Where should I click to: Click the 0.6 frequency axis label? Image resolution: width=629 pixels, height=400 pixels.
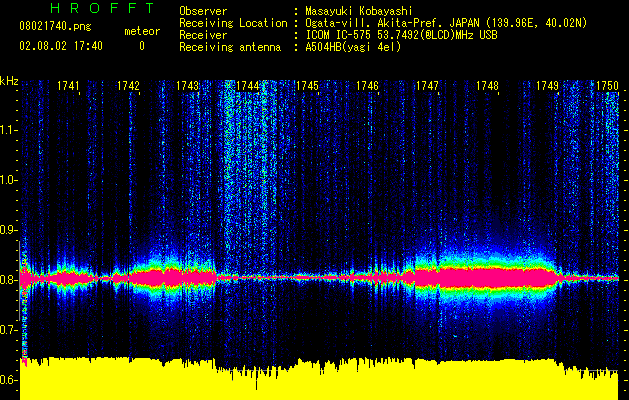8,380
